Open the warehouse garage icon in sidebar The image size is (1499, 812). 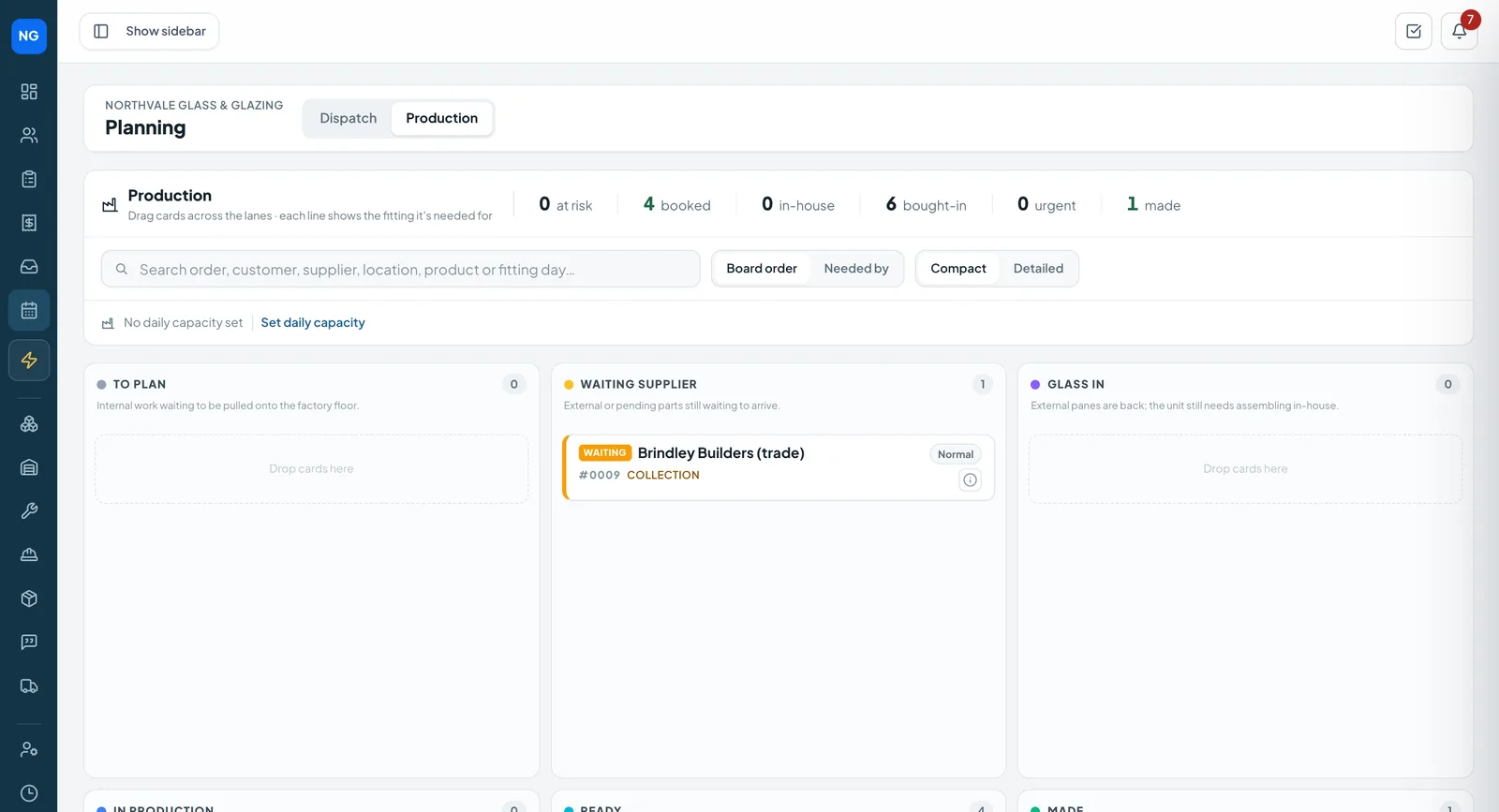point(29,467)
